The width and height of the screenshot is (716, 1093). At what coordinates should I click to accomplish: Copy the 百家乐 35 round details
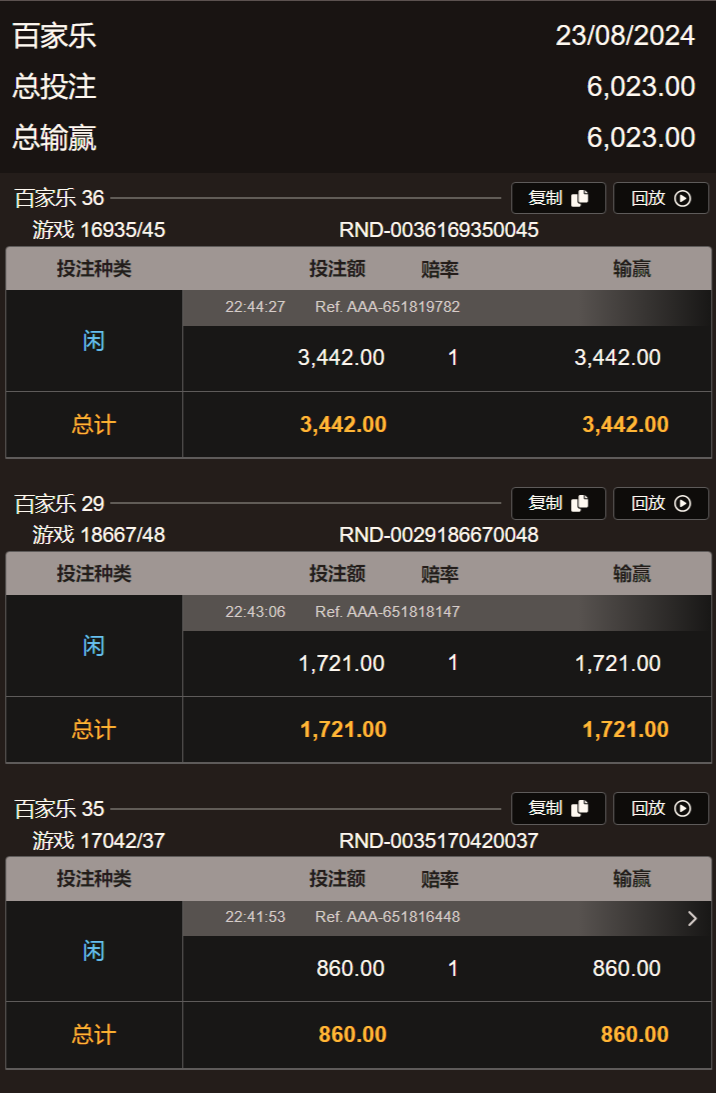point(558,808)
